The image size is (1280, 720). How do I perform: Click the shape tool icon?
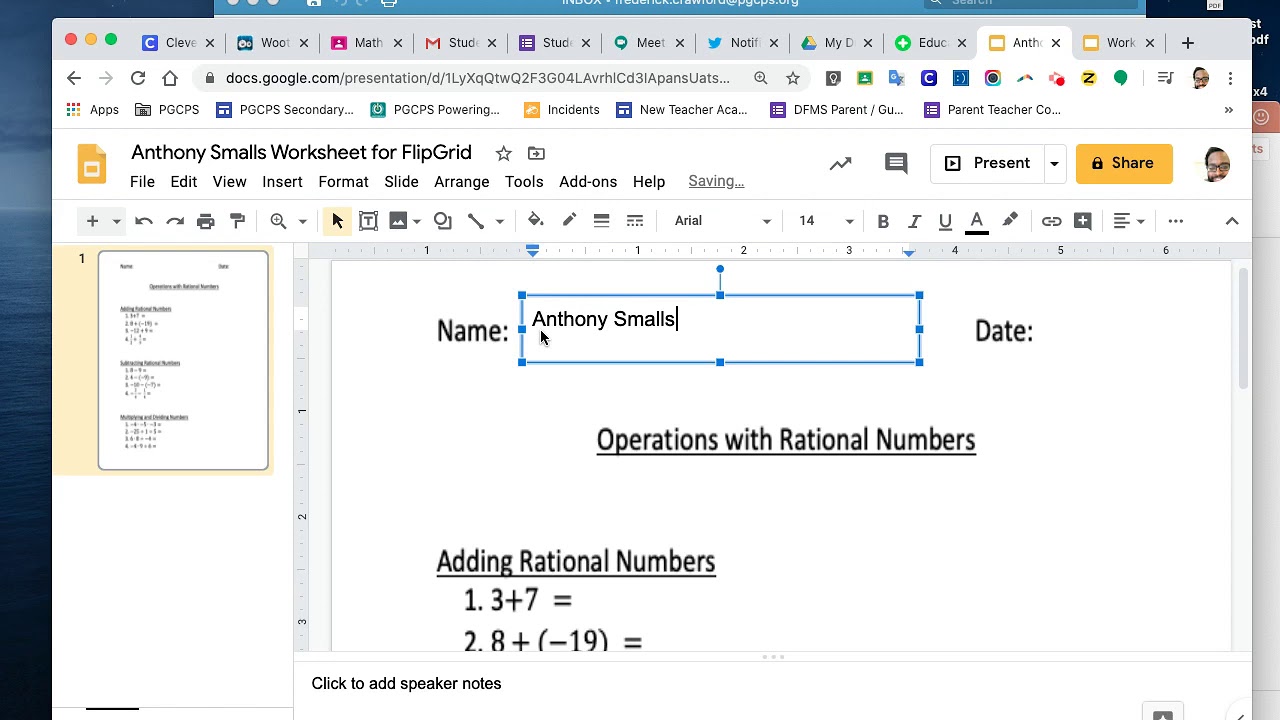coord(443,221)
